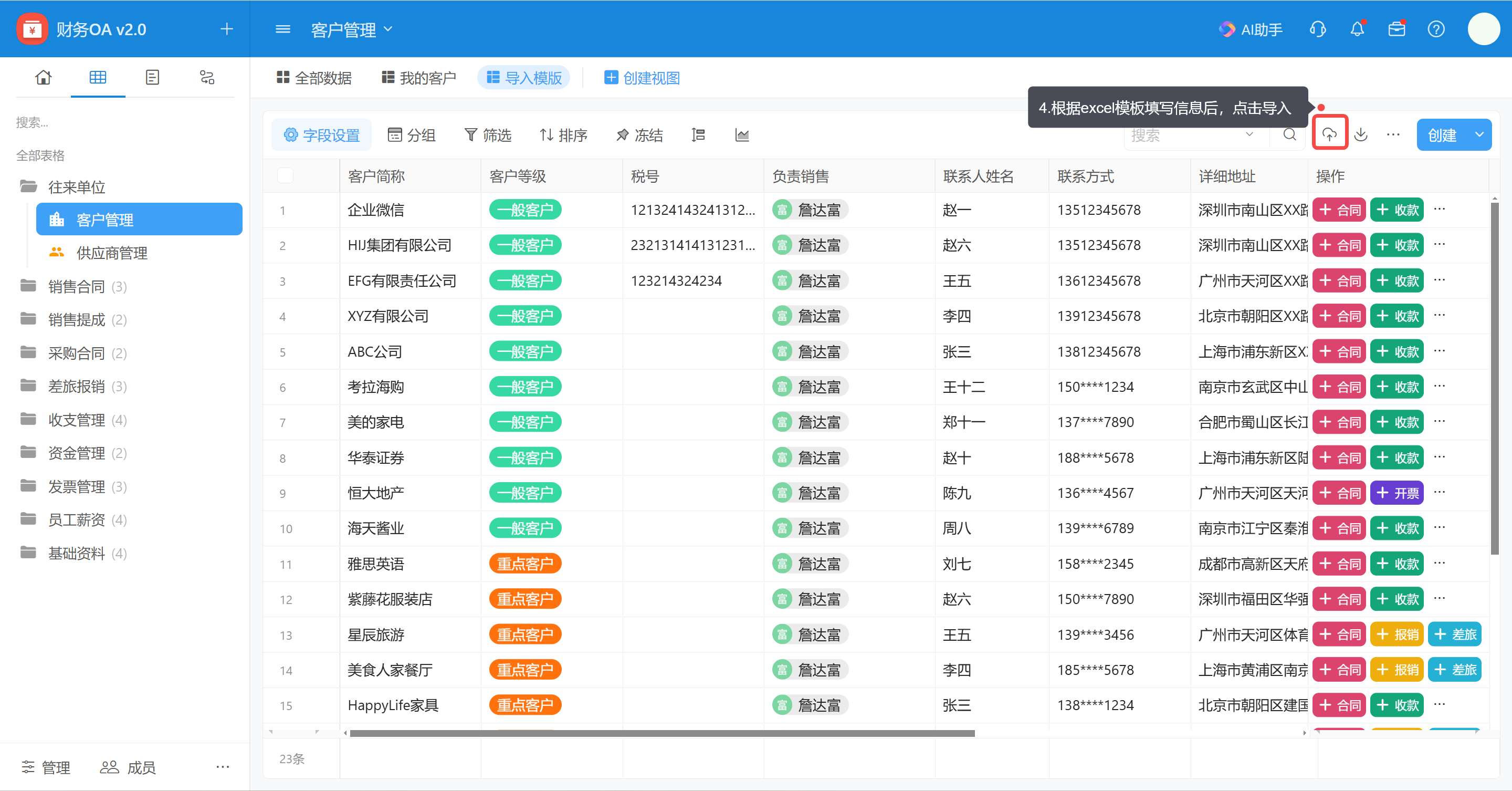Open the chart statistics icon
1512x791 pixels.
742,135
